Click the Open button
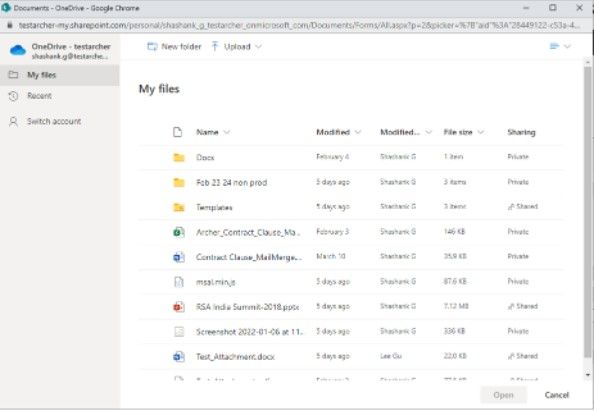This screenshot has width=594, height=410. [503, 395]
